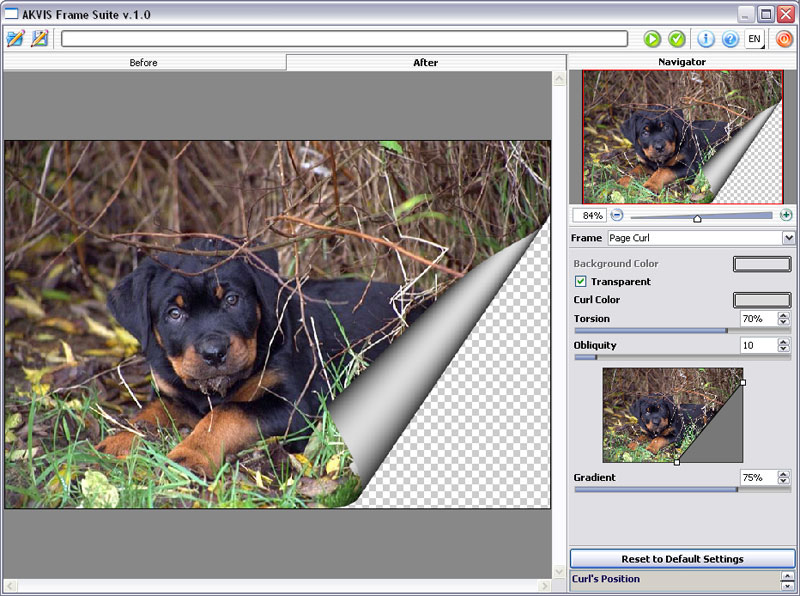Image resolution: width=800 pixels, height=596 pixels.
Task: Click horizontal scrollbar right arrow
Action: 545,585
